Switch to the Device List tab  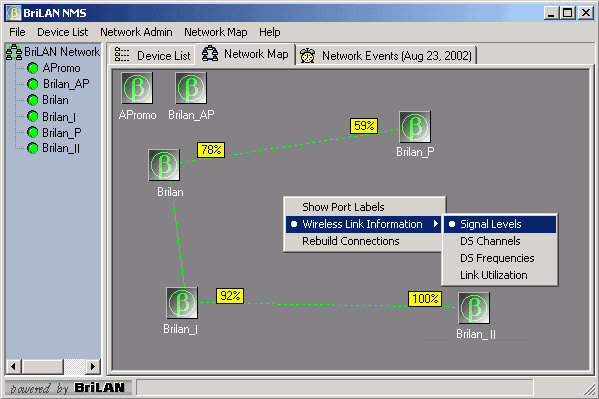point(152,55)
